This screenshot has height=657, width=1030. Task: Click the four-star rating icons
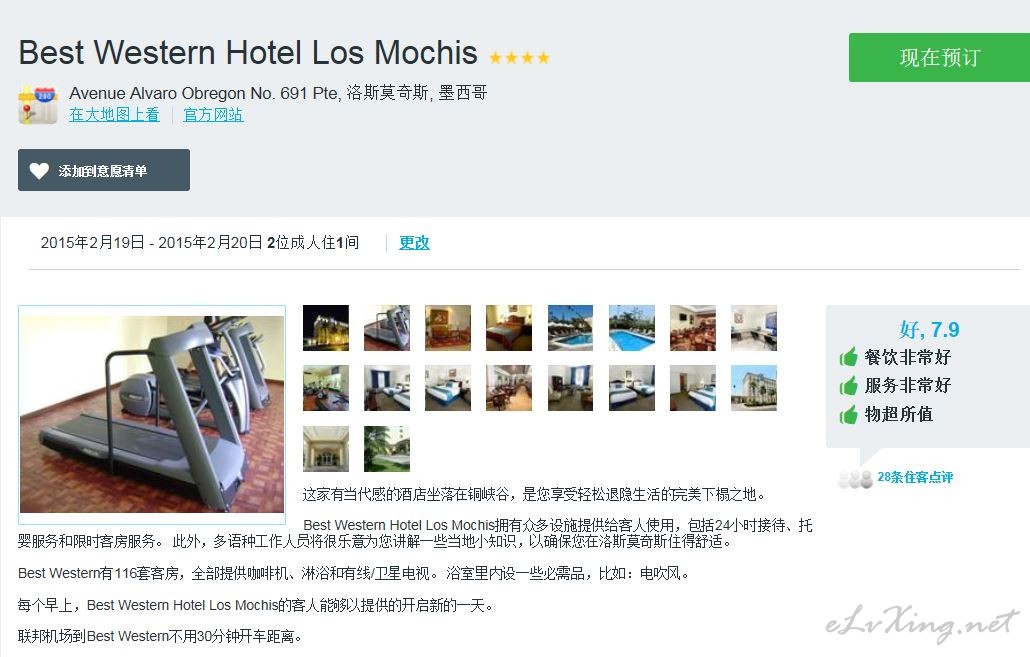pos(519,58)
